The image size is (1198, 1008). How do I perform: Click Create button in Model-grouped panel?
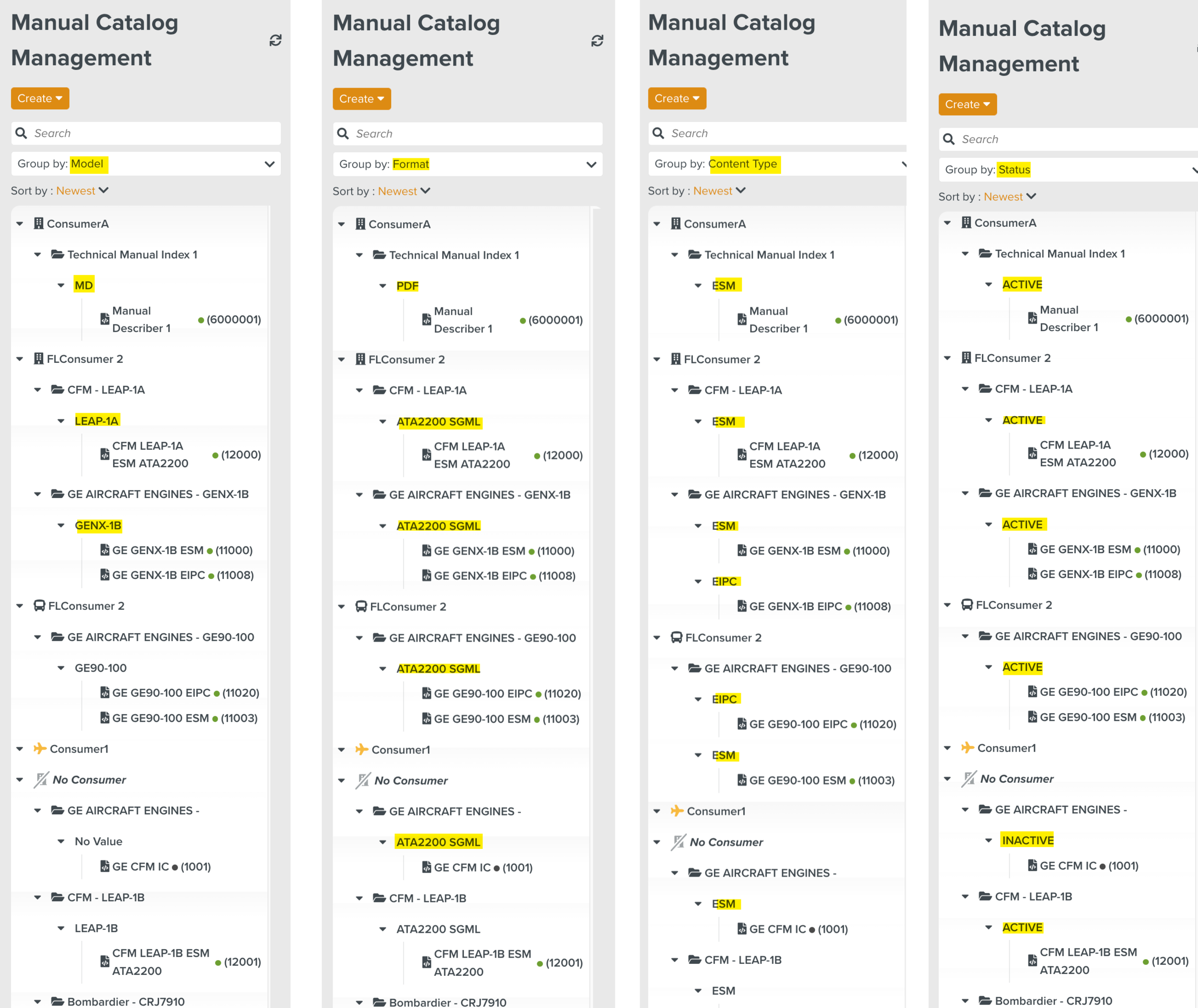coord(40,98)
